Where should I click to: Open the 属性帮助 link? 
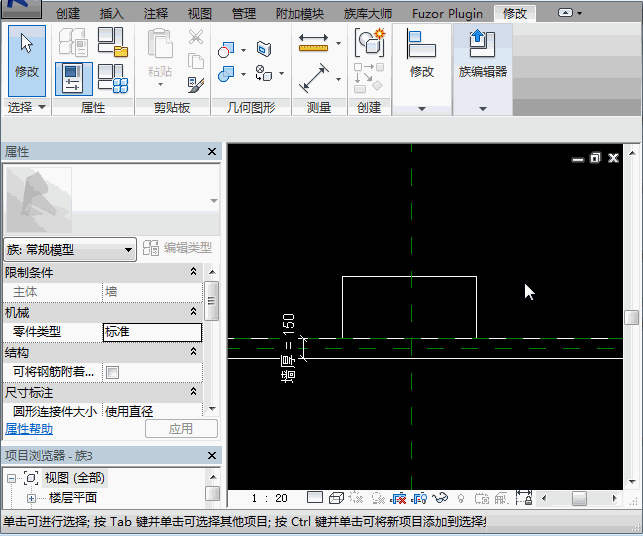(x=29, y=429)
